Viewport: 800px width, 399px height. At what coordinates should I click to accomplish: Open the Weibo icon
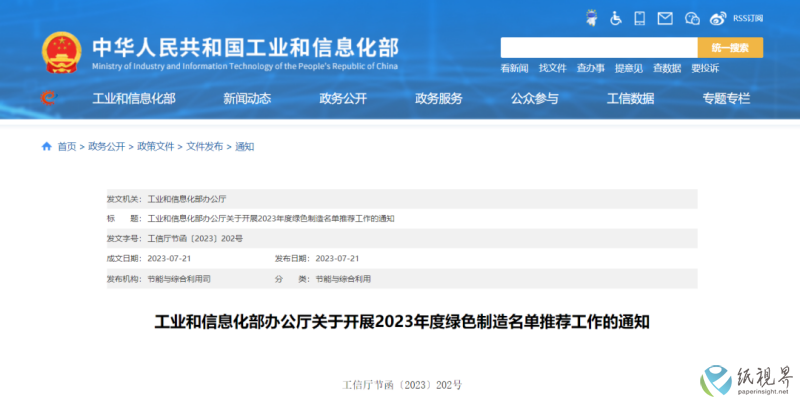pyautogui.click(x=718, y=19)
